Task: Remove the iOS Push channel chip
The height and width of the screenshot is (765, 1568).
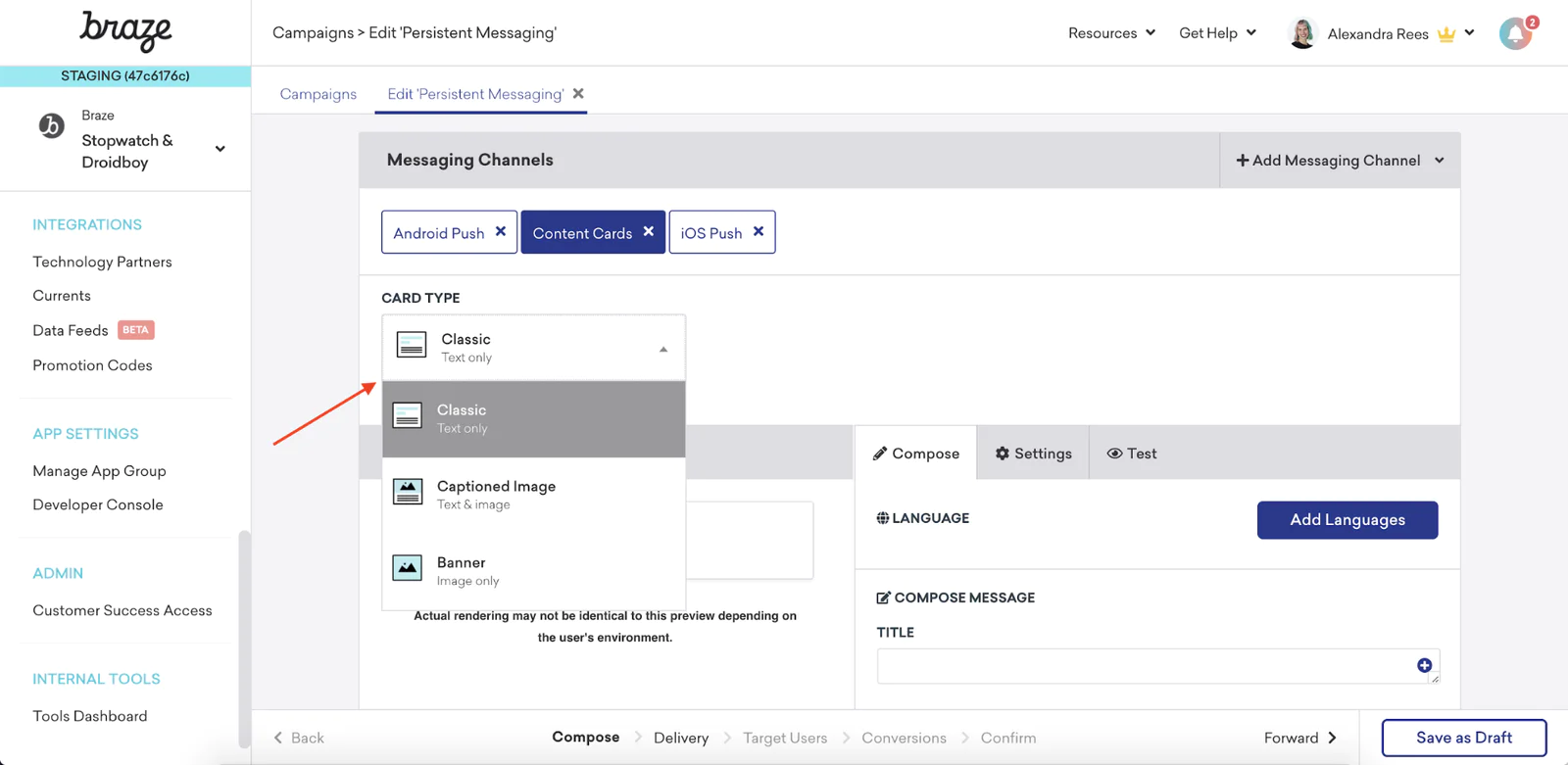Action: coord(759,232)
